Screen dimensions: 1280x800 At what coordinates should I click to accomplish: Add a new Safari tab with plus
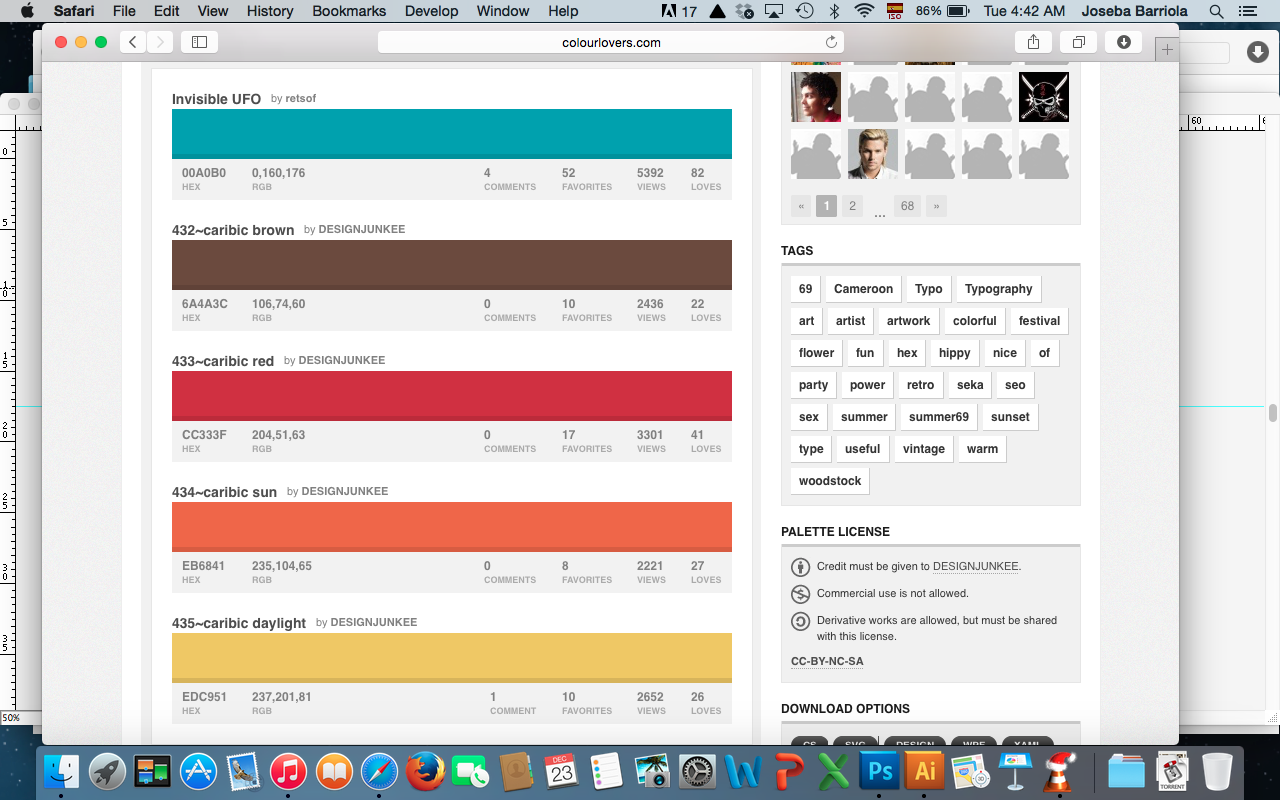1166,49
